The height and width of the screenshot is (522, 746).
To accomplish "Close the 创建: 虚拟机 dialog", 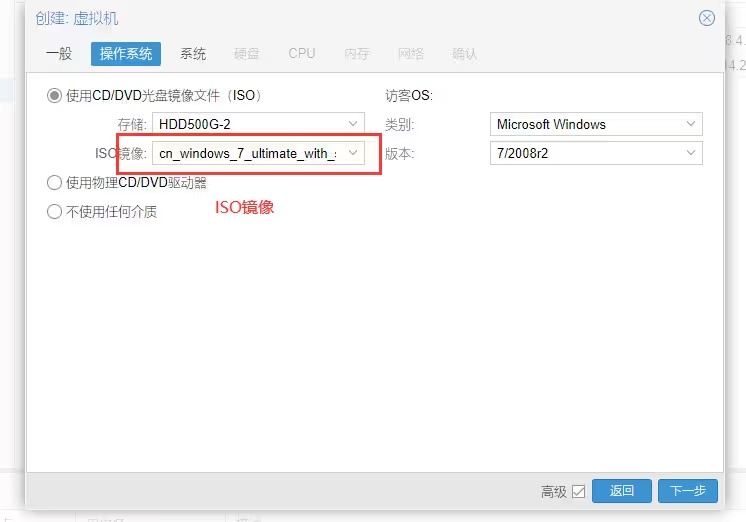I will click(707, 18).
